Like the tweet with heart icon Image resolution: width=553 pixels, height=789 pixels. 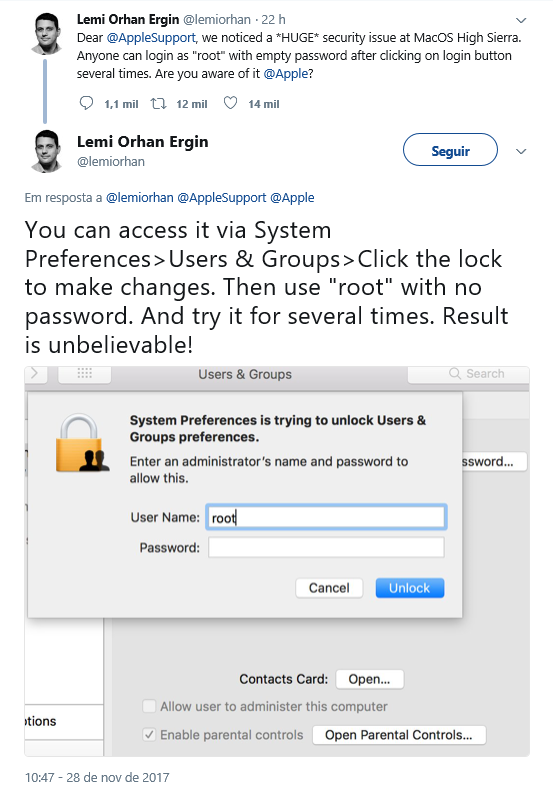[x=230, y=103]
